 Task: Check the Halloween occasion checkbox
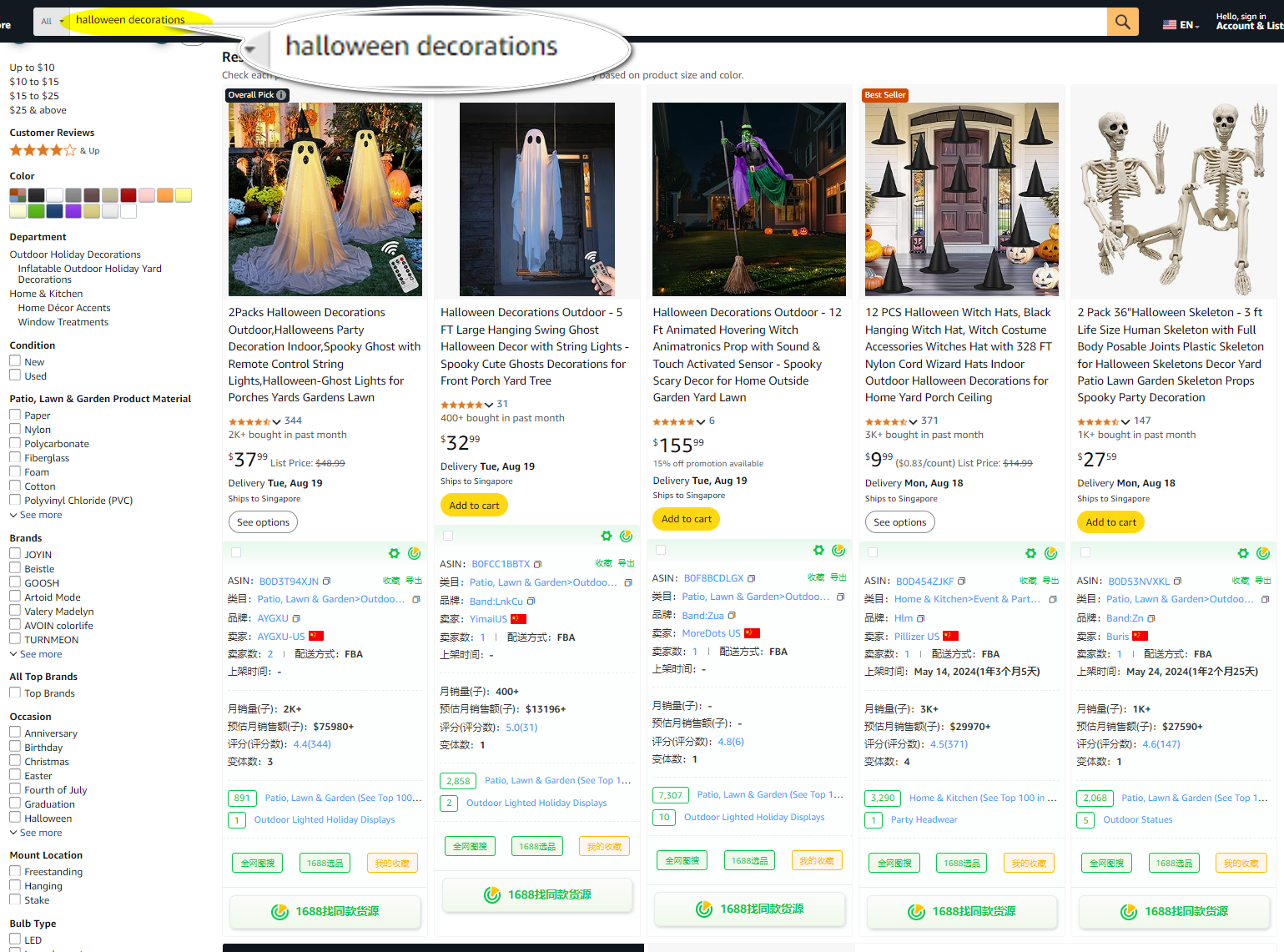(x=15, y=817)
